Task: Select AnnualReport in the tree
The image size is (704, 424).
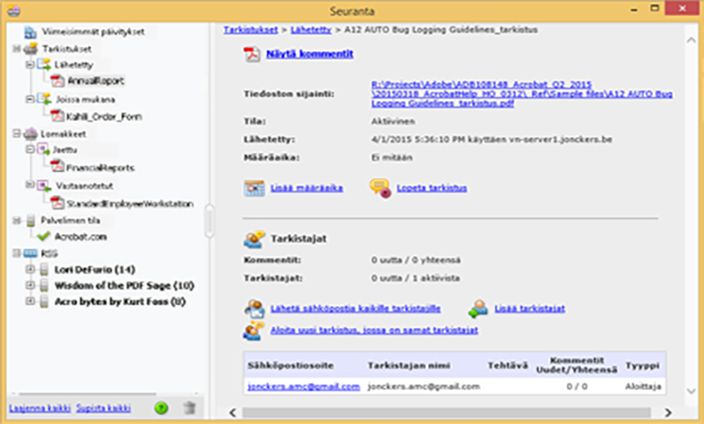Action: tap(96, 81)
